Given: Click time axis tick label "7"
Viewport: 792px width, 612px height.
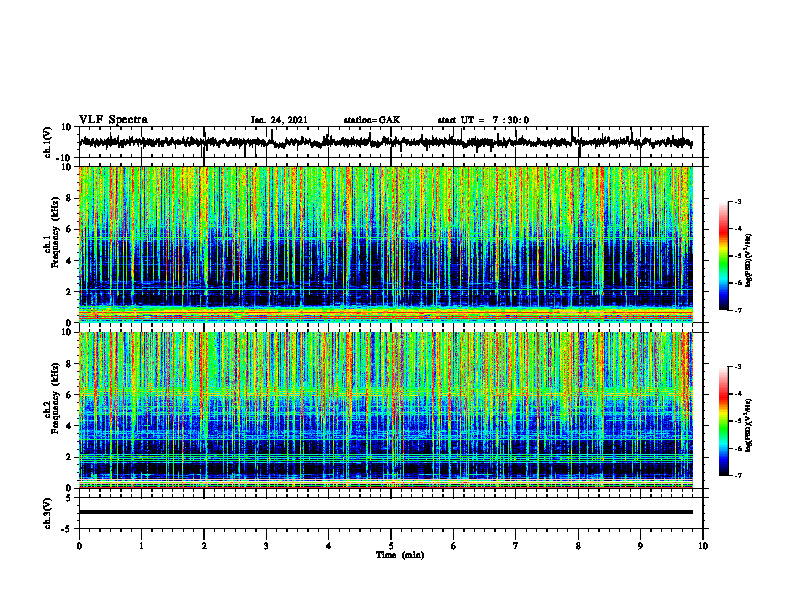Looking at the screenshot, I should pyautogui.click(x=516, y=546).
